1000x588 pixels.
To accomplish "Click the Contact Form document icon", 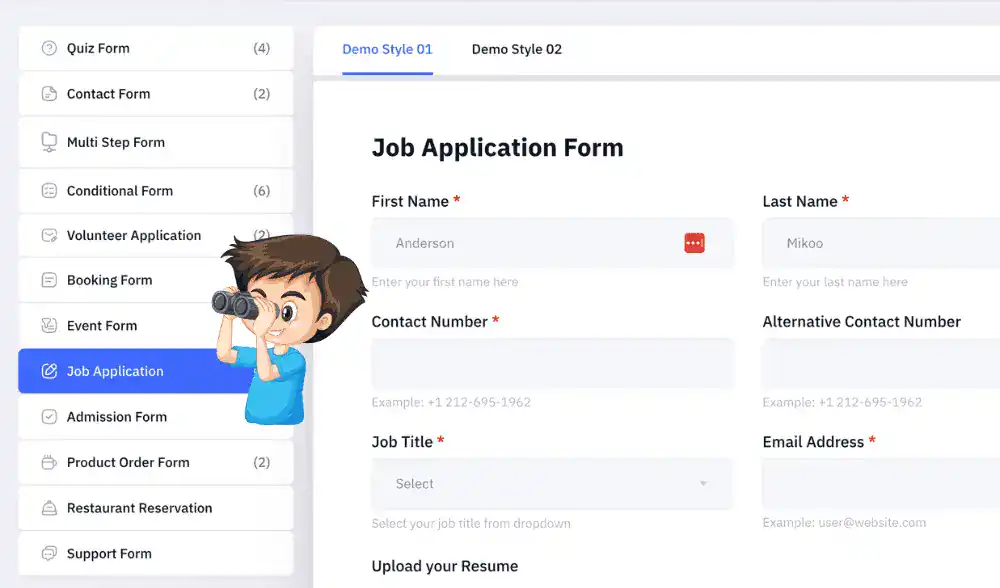I will tap(49, 94).
